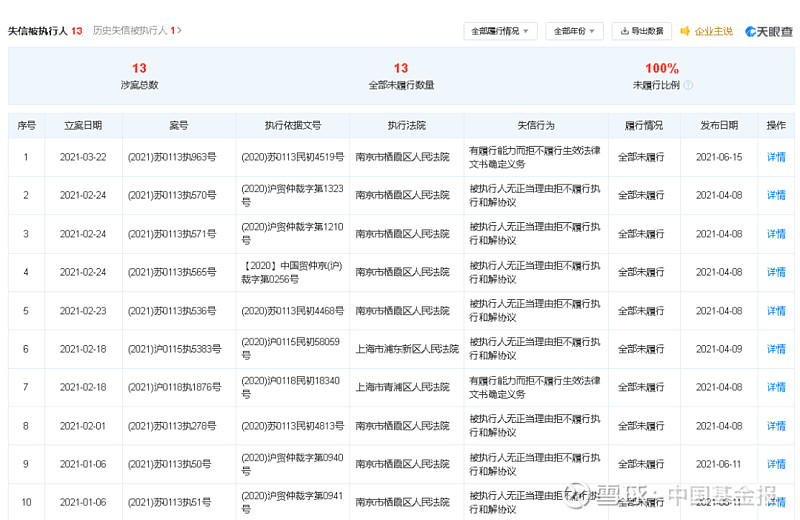This screenshot has height=520, width=800.
Task: Click publish date 2021-04-09 in row 6
Action: [x=719, y=349]
